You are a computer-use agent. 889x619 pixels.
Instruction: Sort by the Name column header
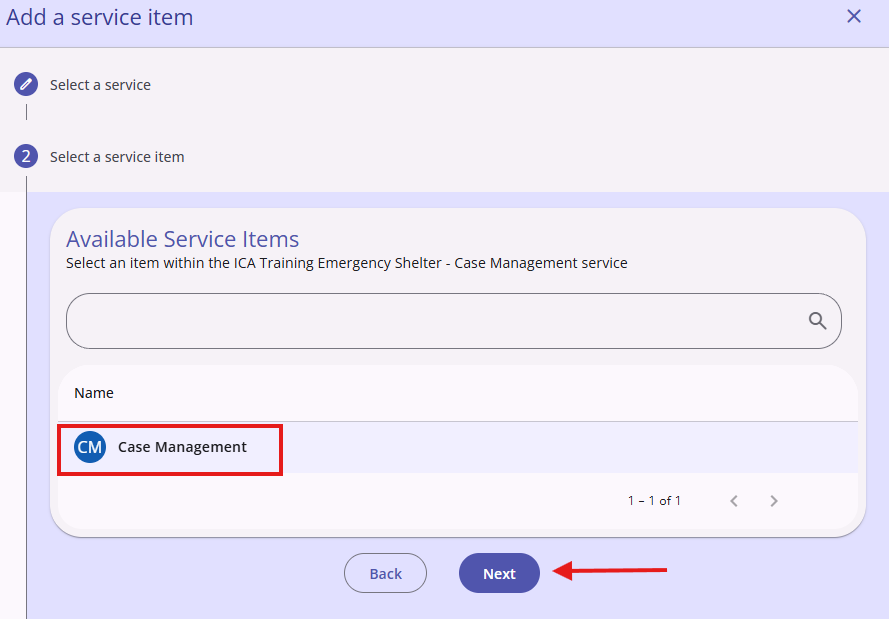pyautogui.click(x=94, y=393)
